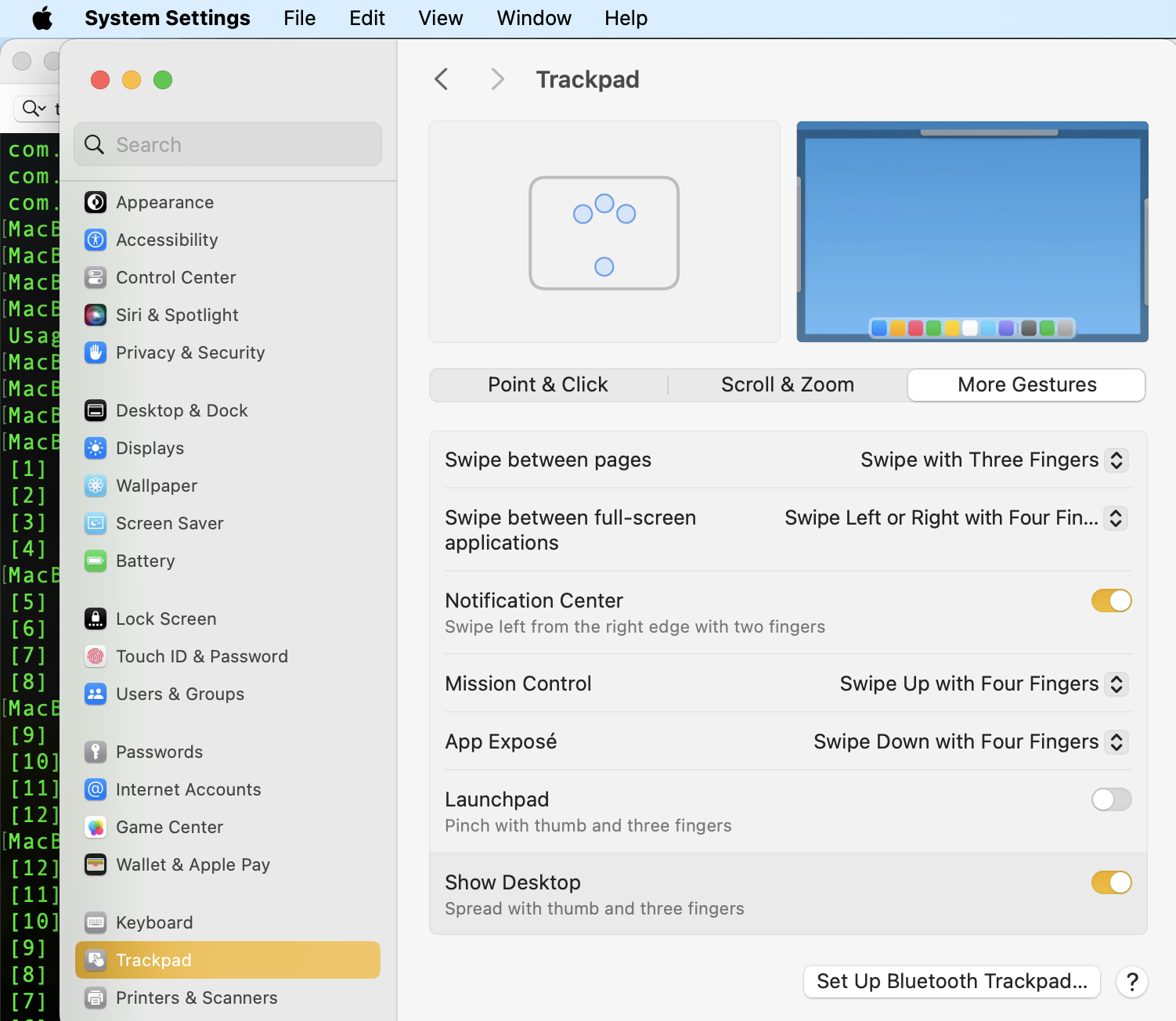Switch to Scroll & Zoom tab
Screen dimensions: 1176x1021
[788, 384]
